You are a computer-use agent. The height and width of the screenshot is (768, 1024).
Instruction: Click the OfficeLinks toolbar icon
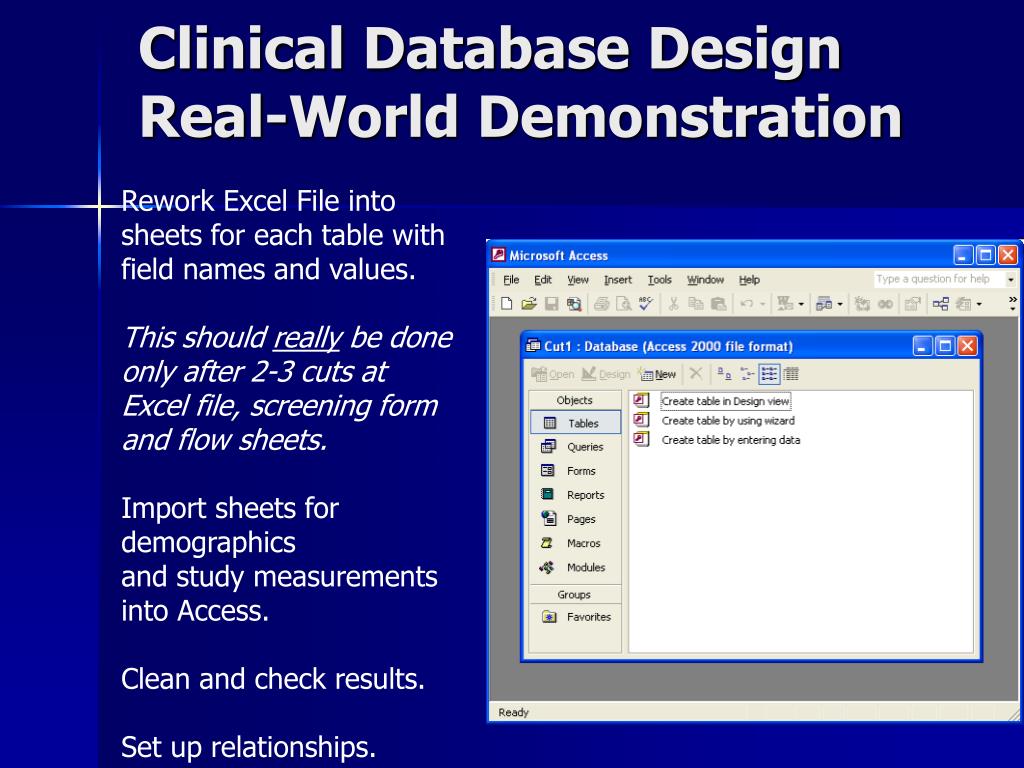(785, 304)
